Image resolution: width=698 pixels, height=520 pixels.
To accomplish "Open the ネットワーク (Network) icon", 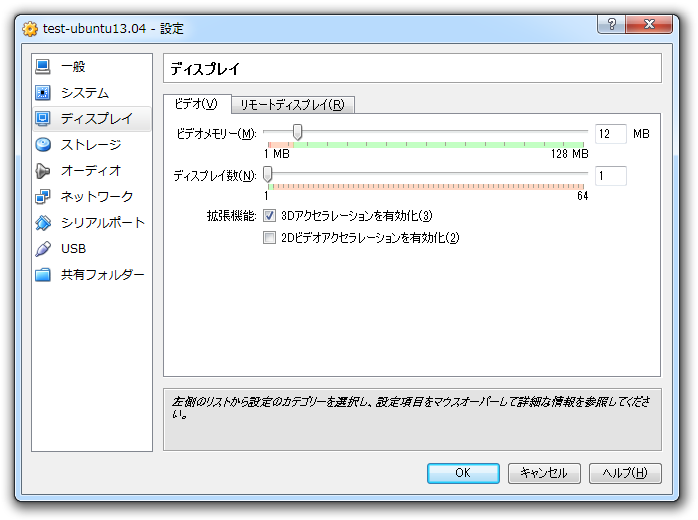I will pos(43,196).
